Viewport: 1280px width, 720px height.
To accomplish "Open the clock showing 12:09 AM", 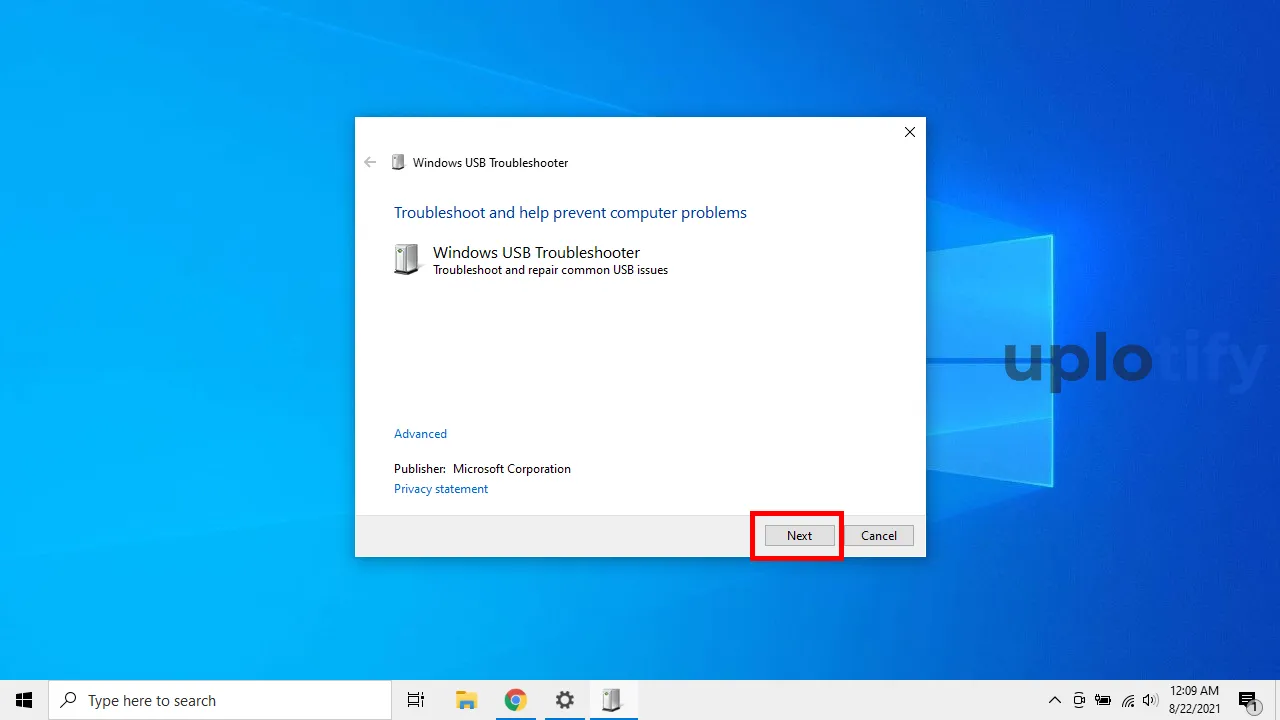I will [x=1194, y=700].
